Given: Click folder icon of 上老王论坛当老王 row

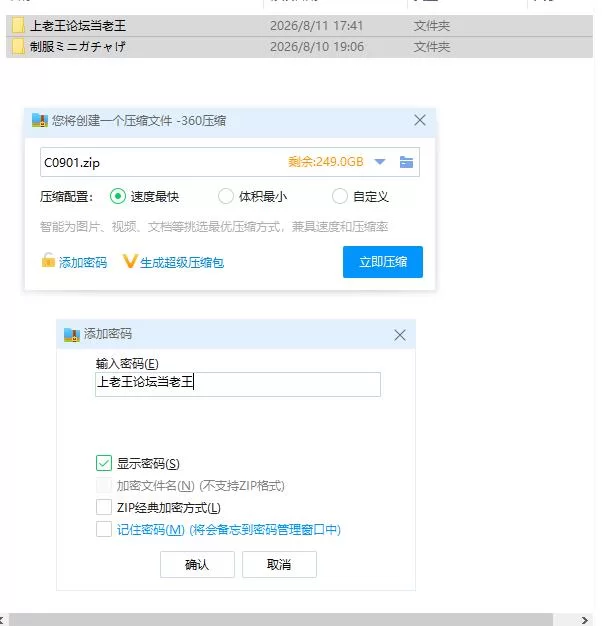Looking at the screenshot, I should click(x=18, y=26).
